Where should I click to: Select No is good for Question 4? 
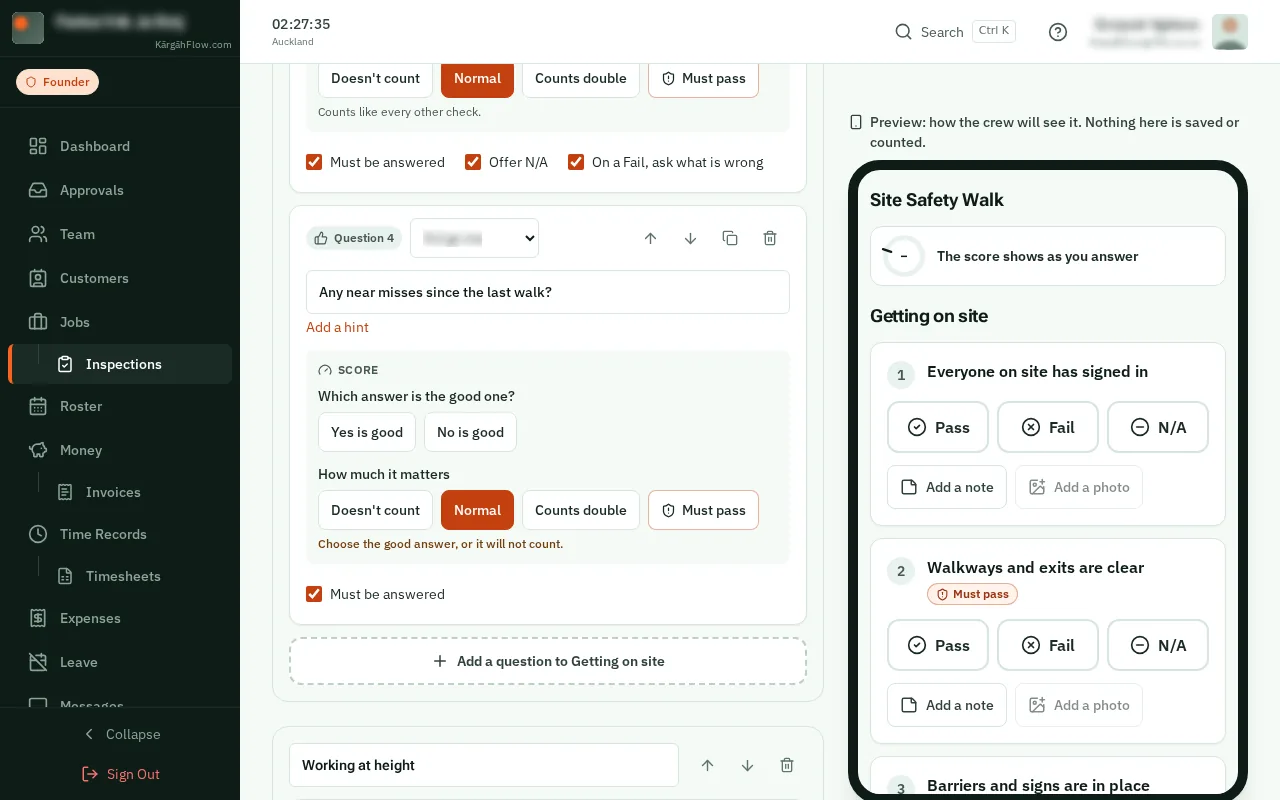[470, 432]
